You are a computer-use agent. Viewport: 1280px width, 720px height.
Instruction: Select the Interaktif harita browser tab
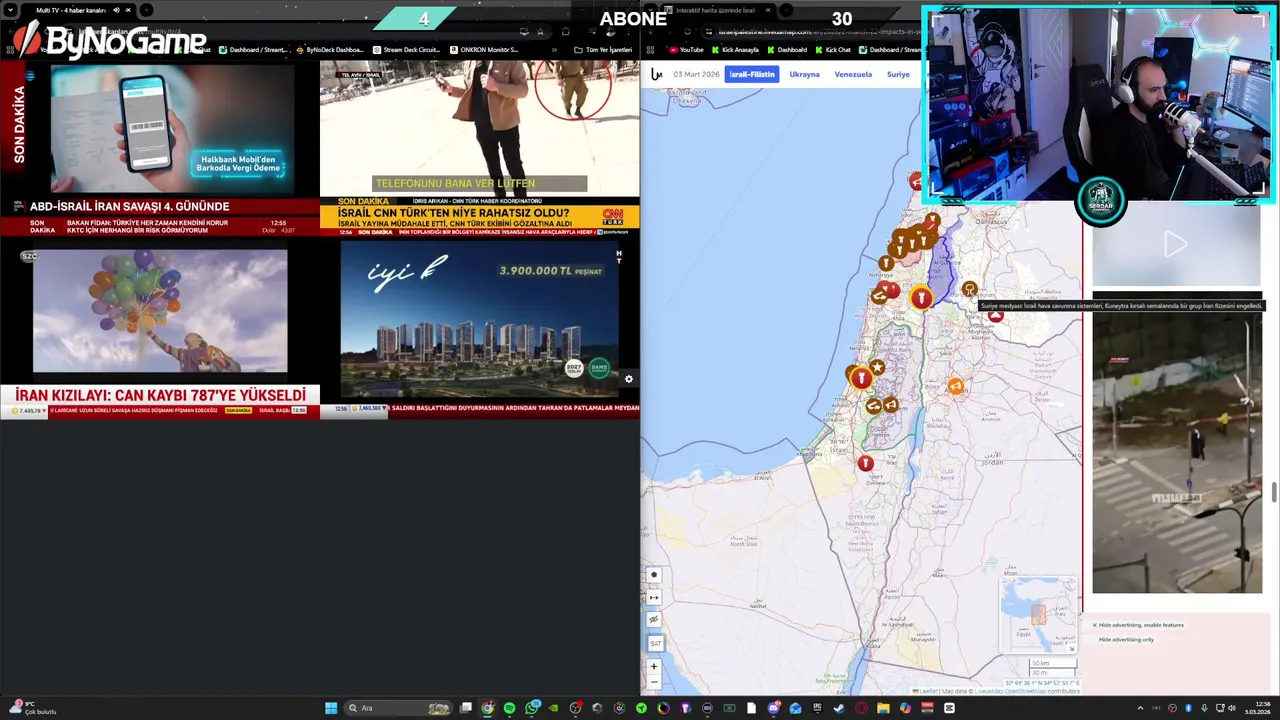715,11
